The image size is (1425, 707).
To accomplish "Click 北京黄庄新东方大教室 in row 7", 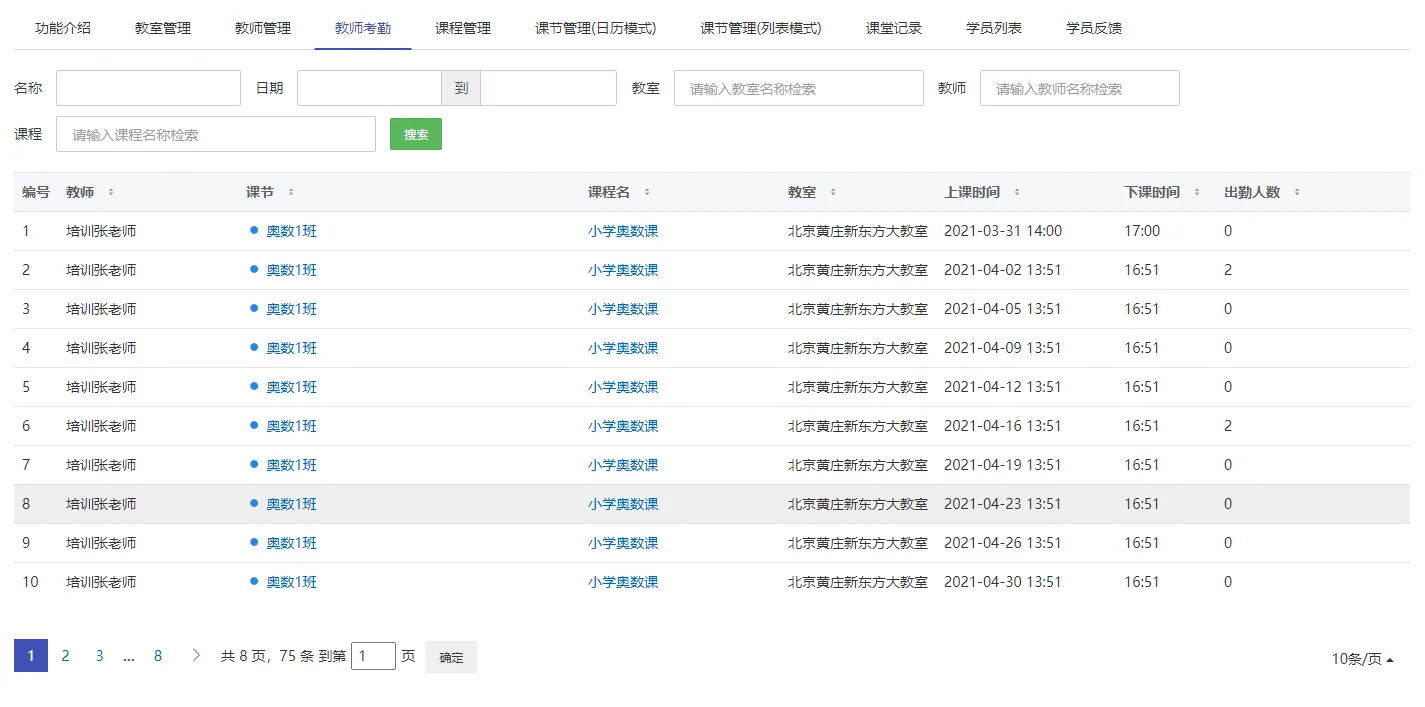I will coord(858,465).
